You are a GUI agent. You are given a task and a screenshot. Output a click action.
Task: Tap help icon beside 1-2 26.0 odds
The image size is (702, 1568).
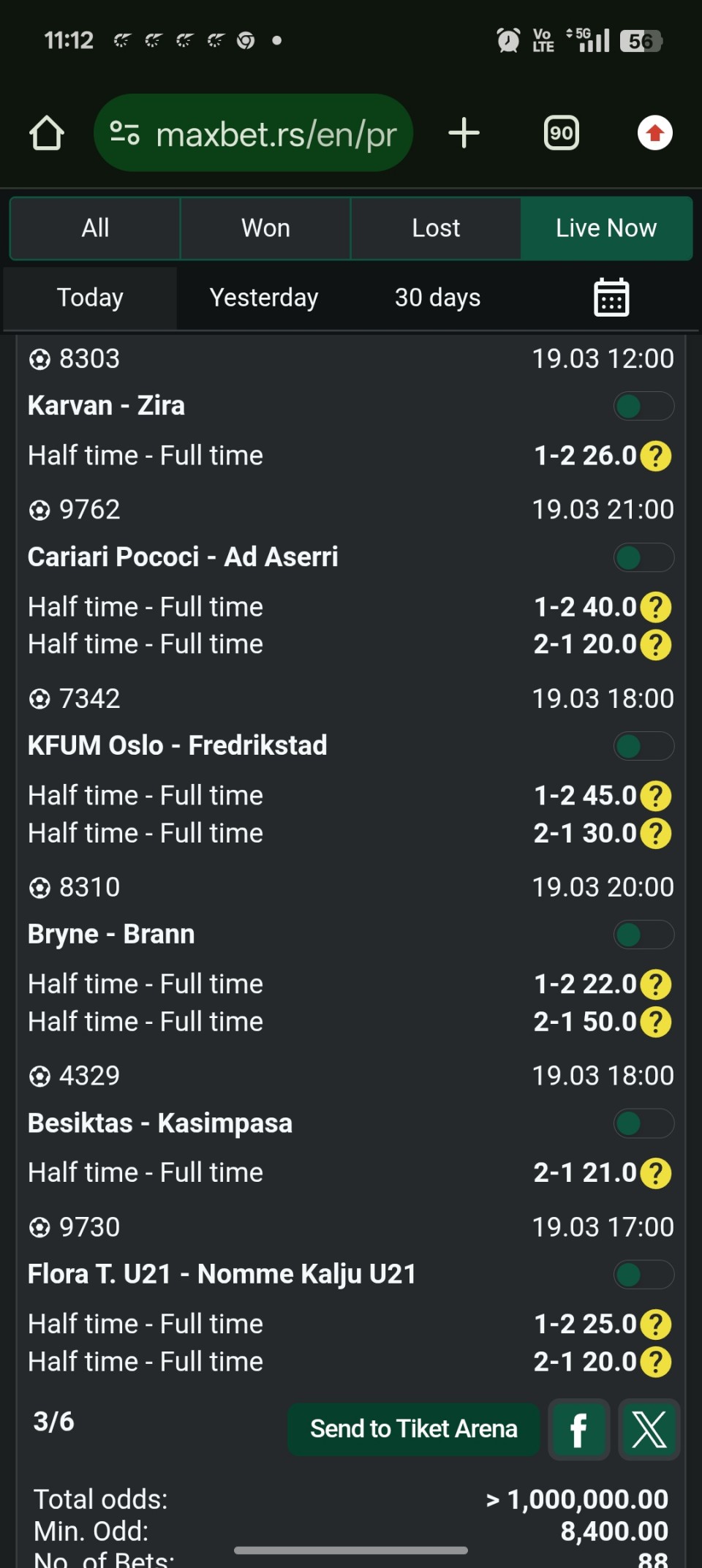656,456
